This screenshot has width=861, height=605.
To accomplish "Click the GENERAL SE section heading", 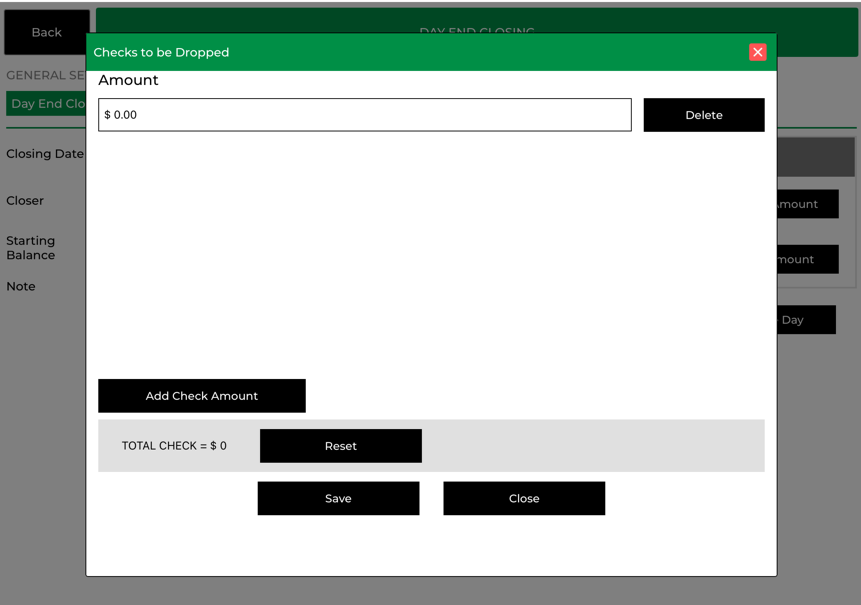I will pyautogui.click(x=45, y=76).
